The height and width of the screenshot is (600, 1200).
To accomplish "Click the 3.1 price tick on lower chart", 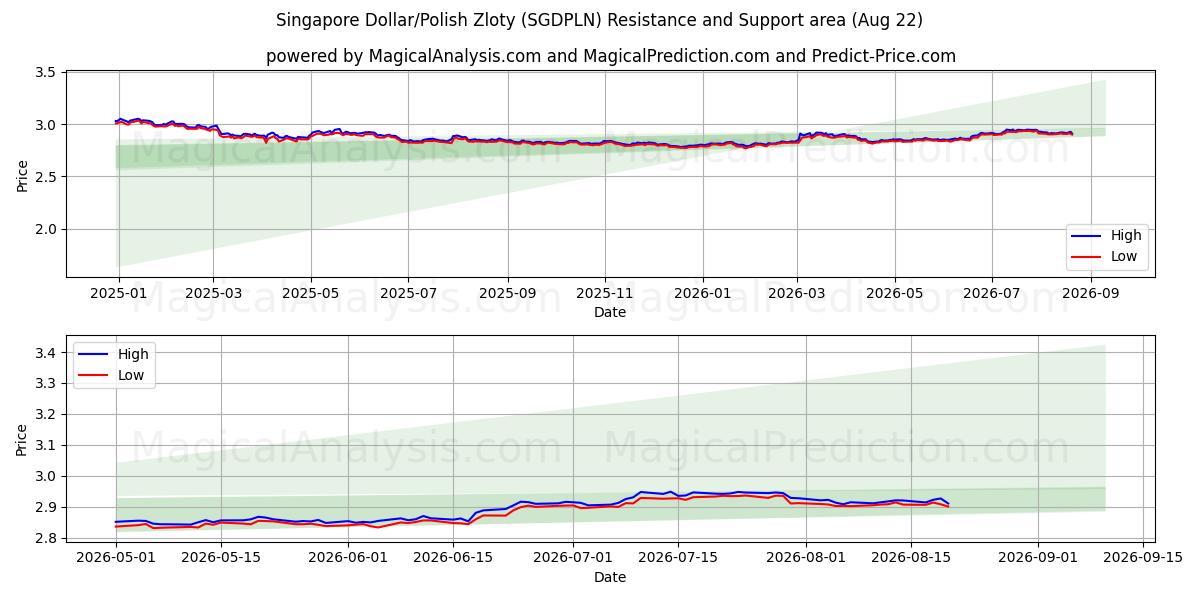I will (x=44, y=445).
